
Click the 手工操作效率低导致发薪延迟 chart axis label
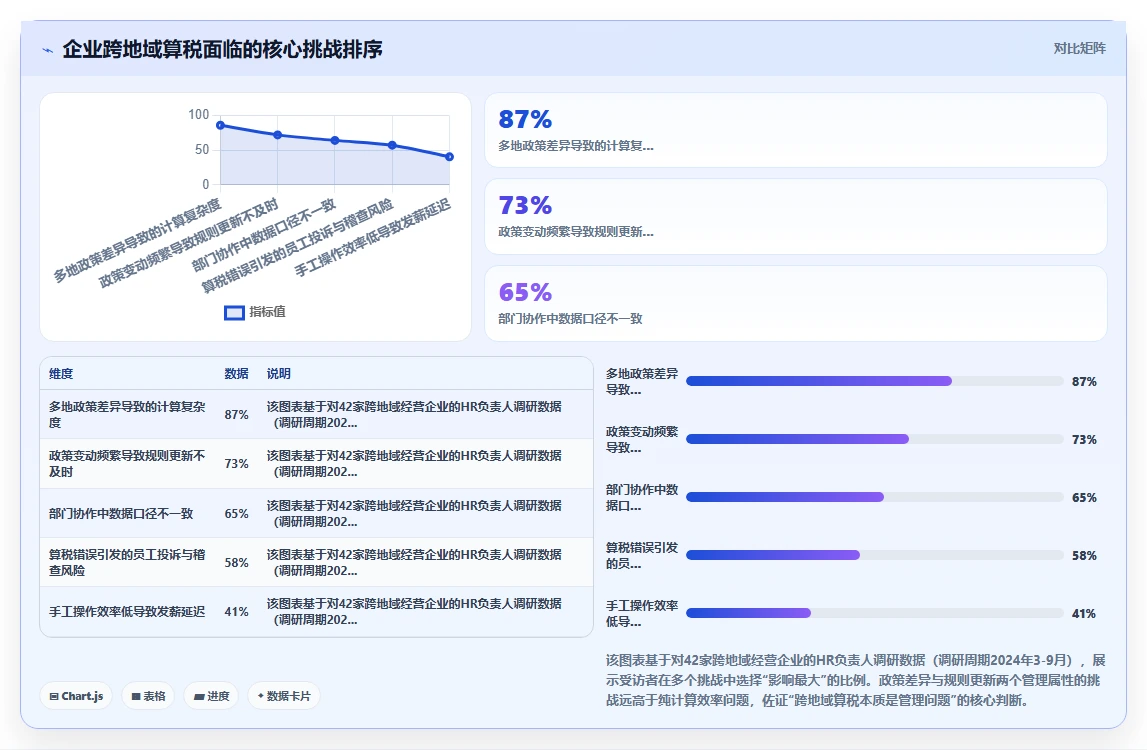[x=372, y=237]
